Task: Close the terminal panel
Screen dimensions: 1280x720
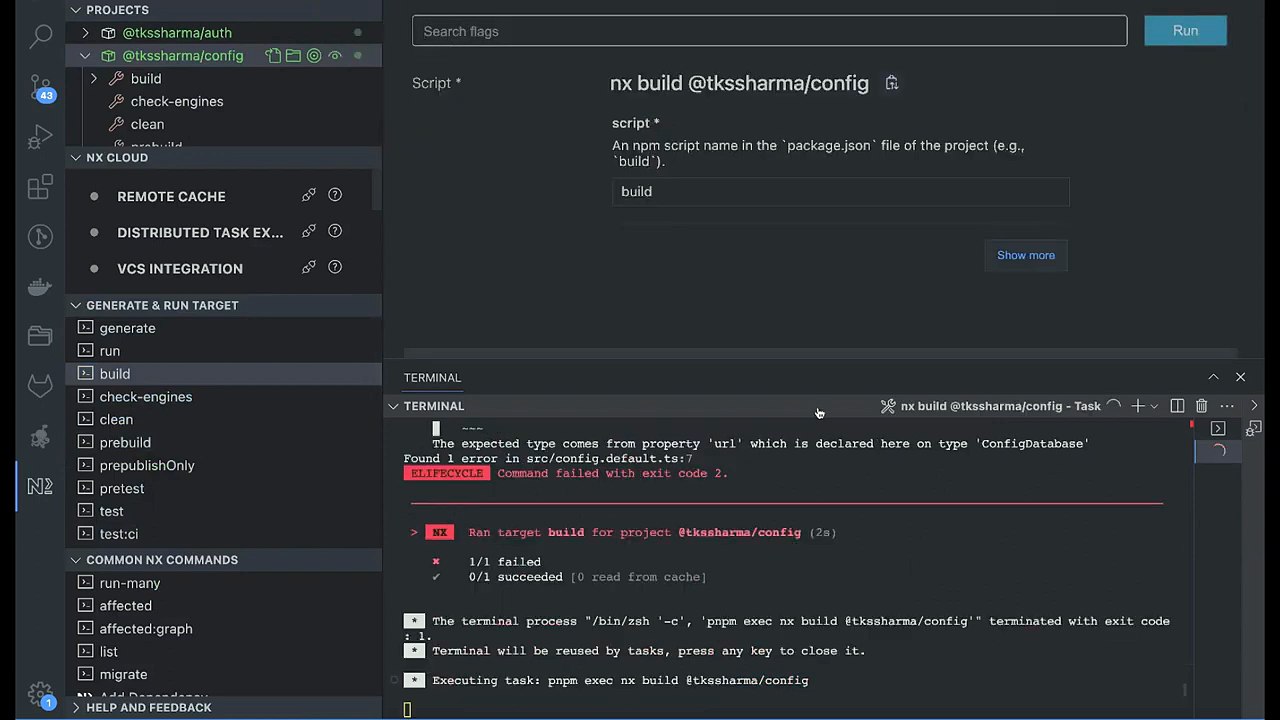Action: pos(1240,377)
